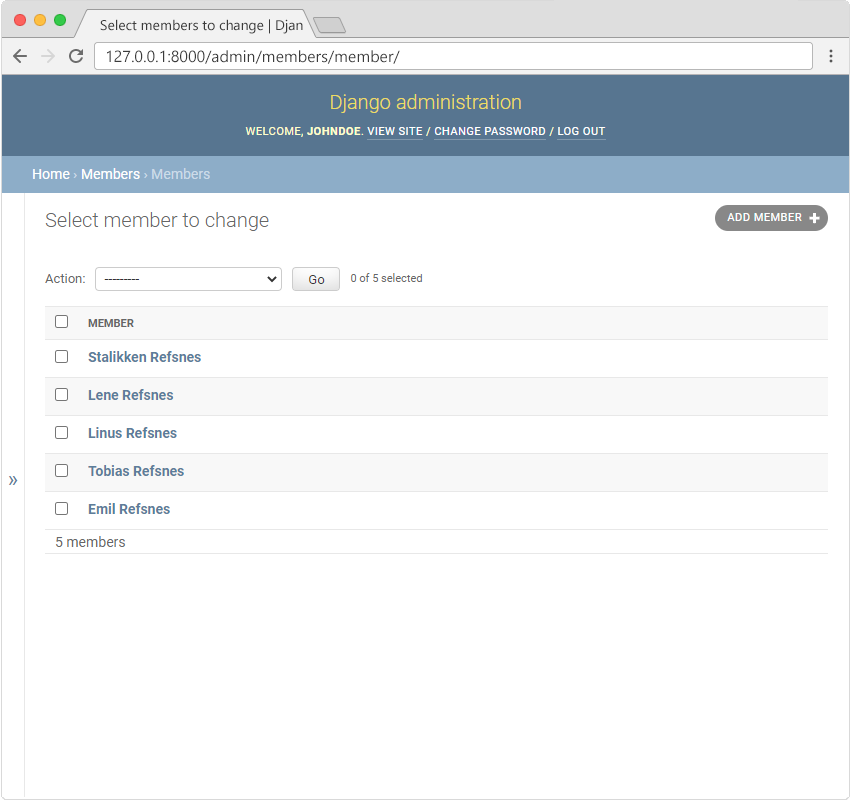This screenshot has height=800, width=850.
Task: Click the new tab shape in tab bar
Action: (x=330, y=25)
